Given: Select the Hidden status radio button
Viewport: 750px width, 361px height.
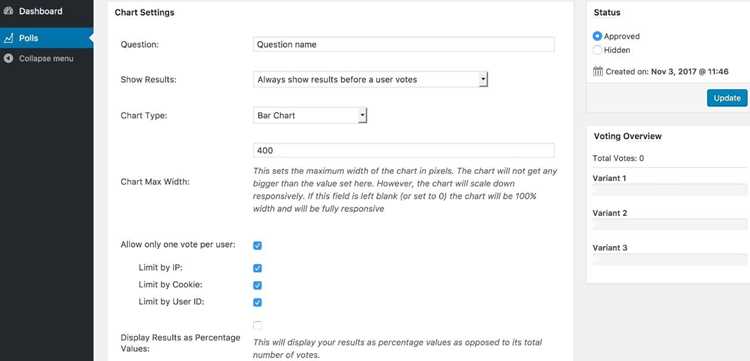Looking at the screenshot, I should click(x=597, y=50).
